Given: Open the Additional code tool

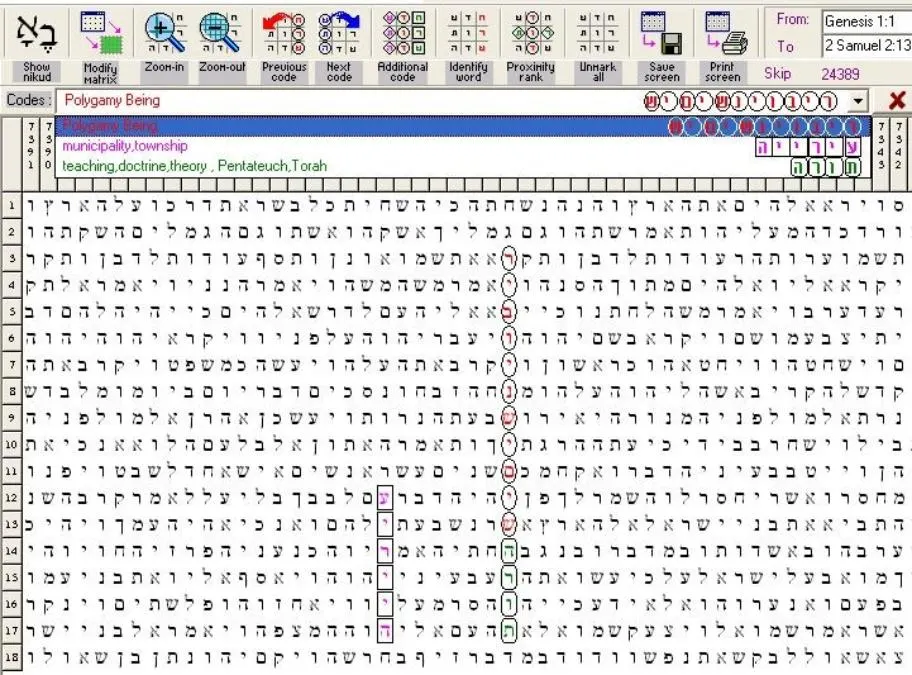Looking at the screenshot, I should point(402,47).
